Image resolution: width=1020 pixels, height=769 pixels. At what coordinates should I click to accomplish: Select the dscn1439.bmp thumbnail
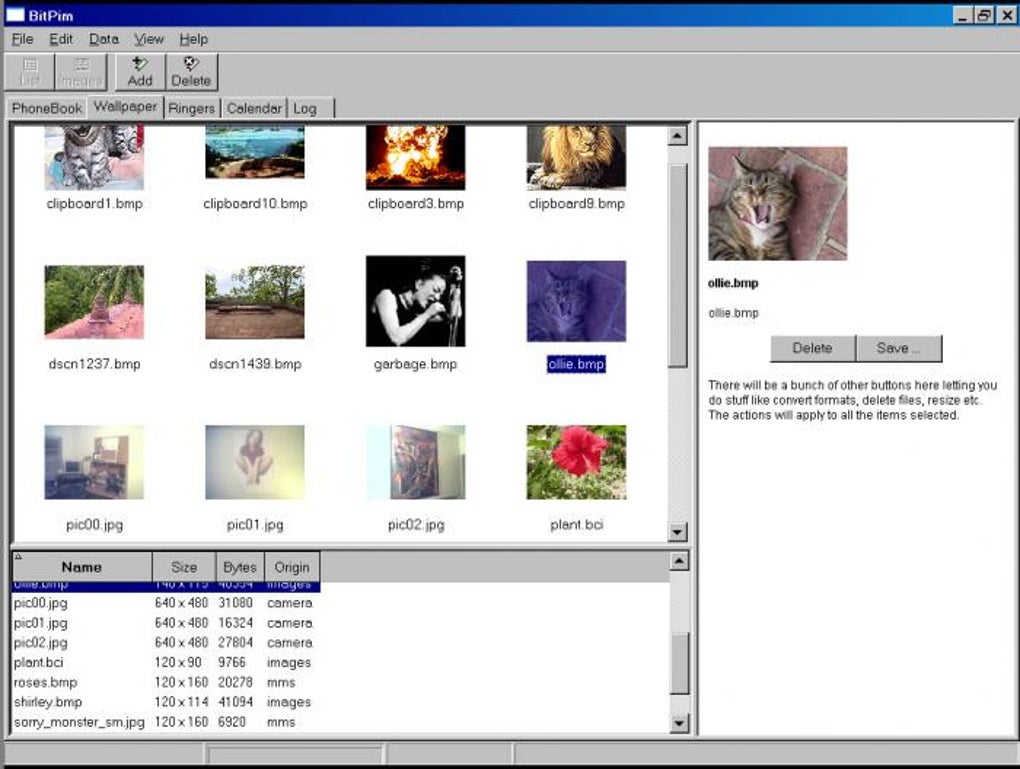[255, 302]
